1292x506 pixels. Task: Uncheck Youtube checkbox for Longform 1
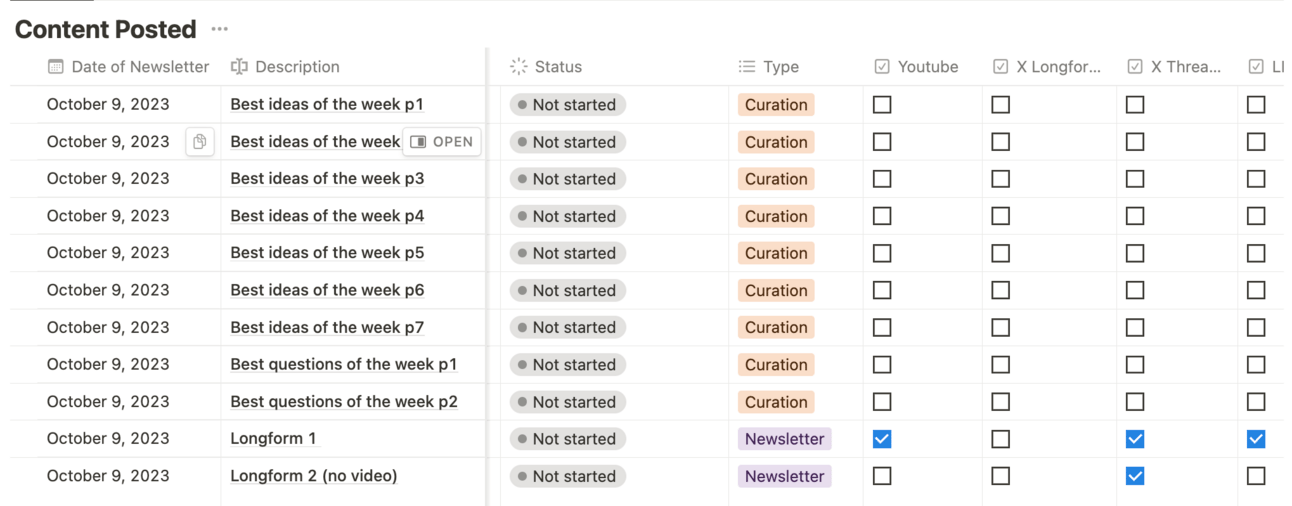[882, 439]
